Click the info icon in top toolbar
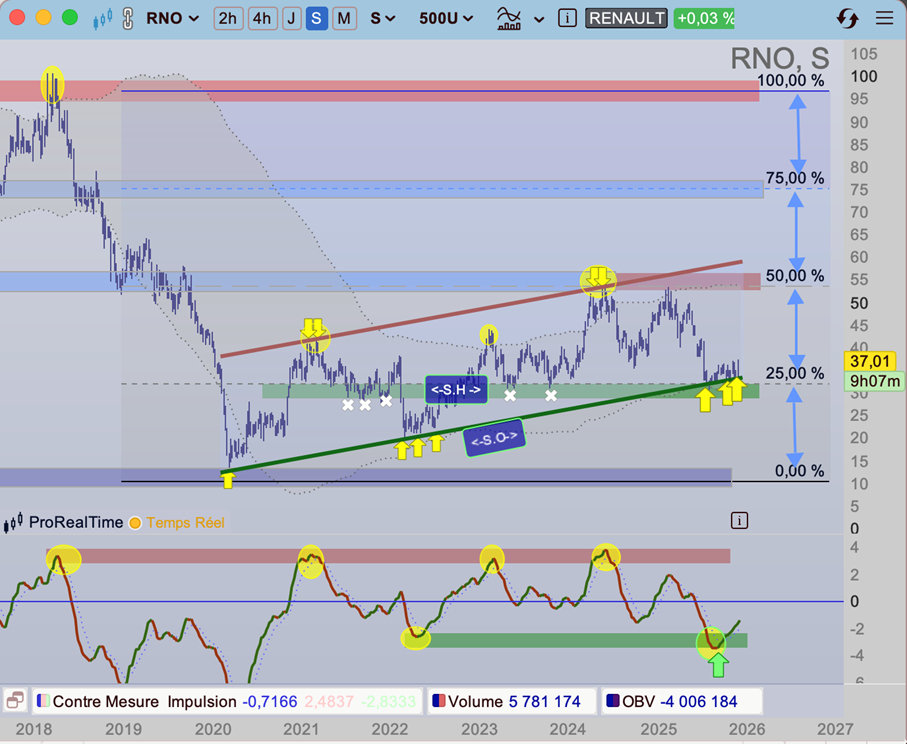Viewport: 907px width, 744px height. tap(567, 18)
